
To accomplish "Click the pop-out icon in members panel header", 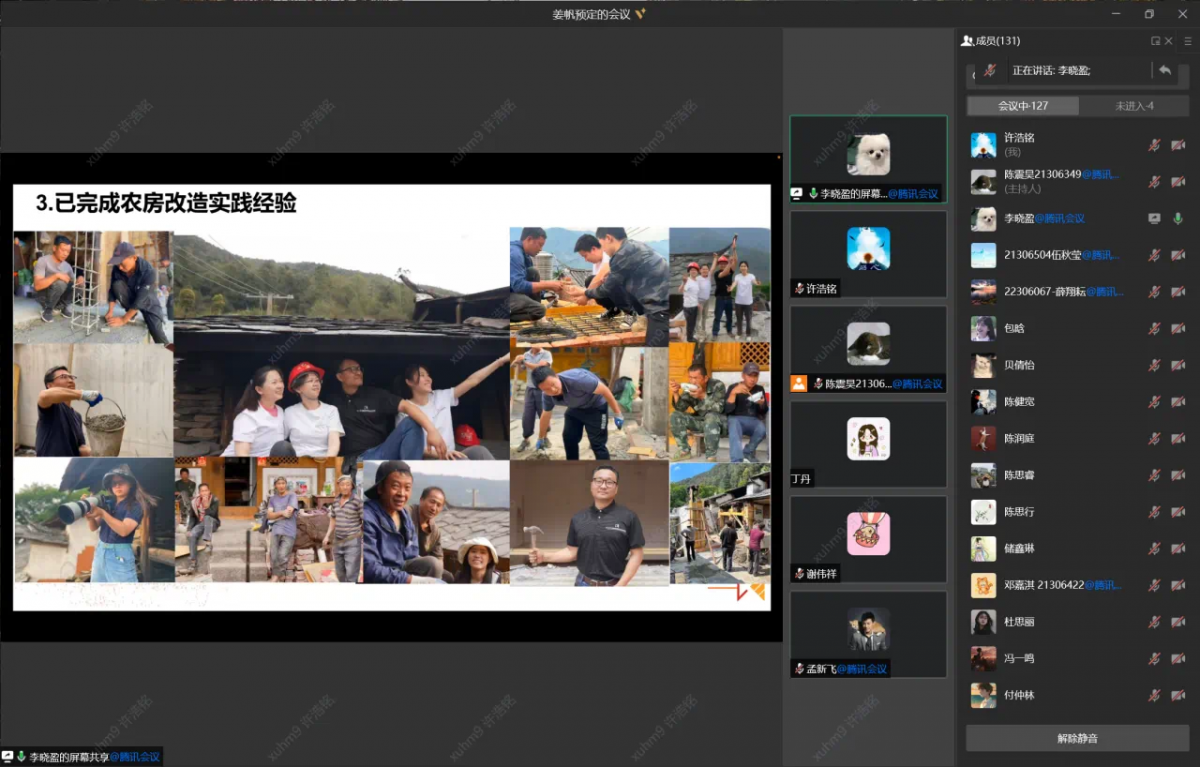I will click(x=1156, y=41).
